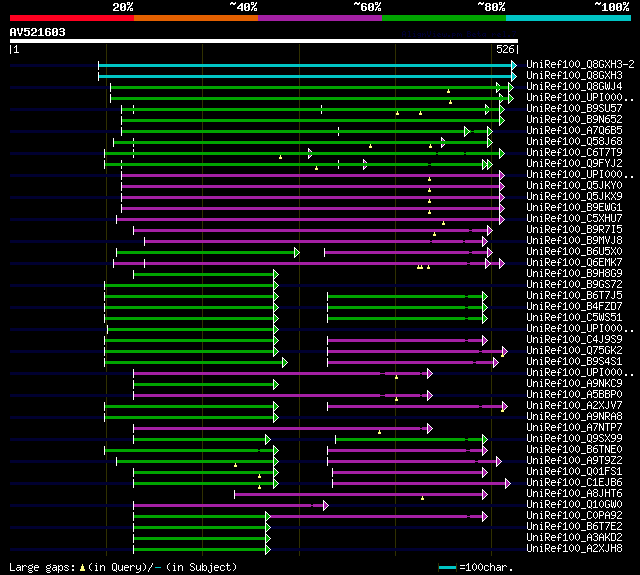This screenshot has height=575, width=640.
Task: Click the UniRef100_A2XJV7 label
Action: pyautogui.click(x=574, y=406)
